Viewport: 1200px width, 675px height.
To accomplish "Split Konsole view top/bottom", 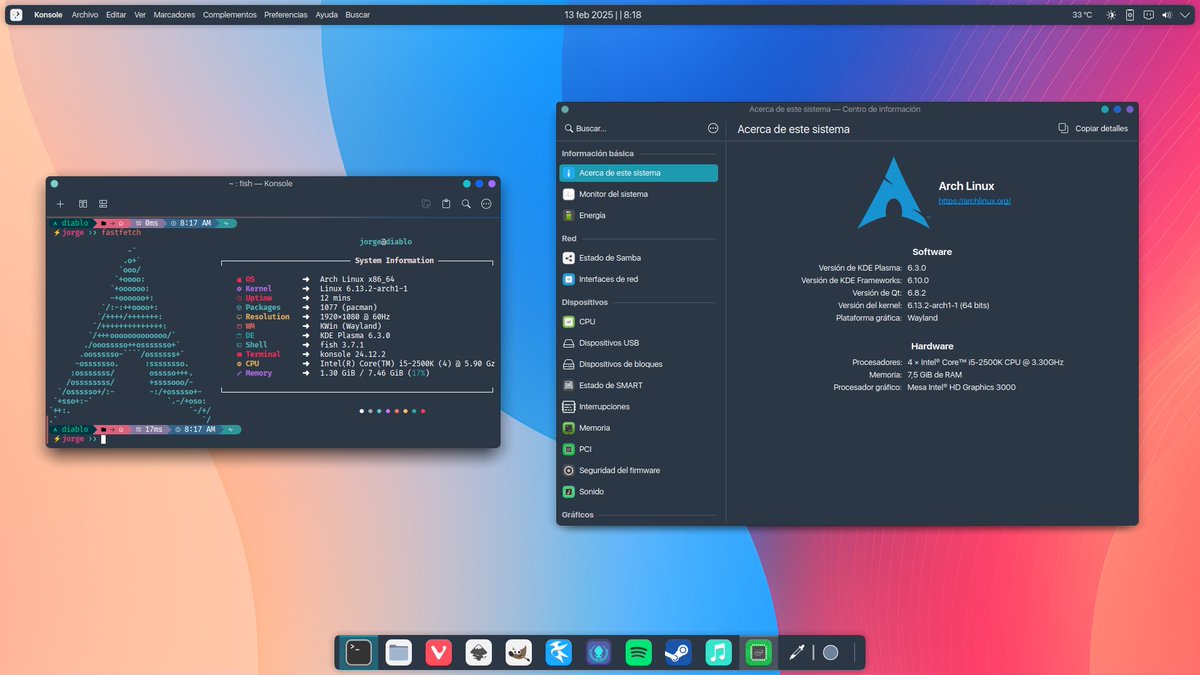I will pyautogui.click(x=103, y=204).
